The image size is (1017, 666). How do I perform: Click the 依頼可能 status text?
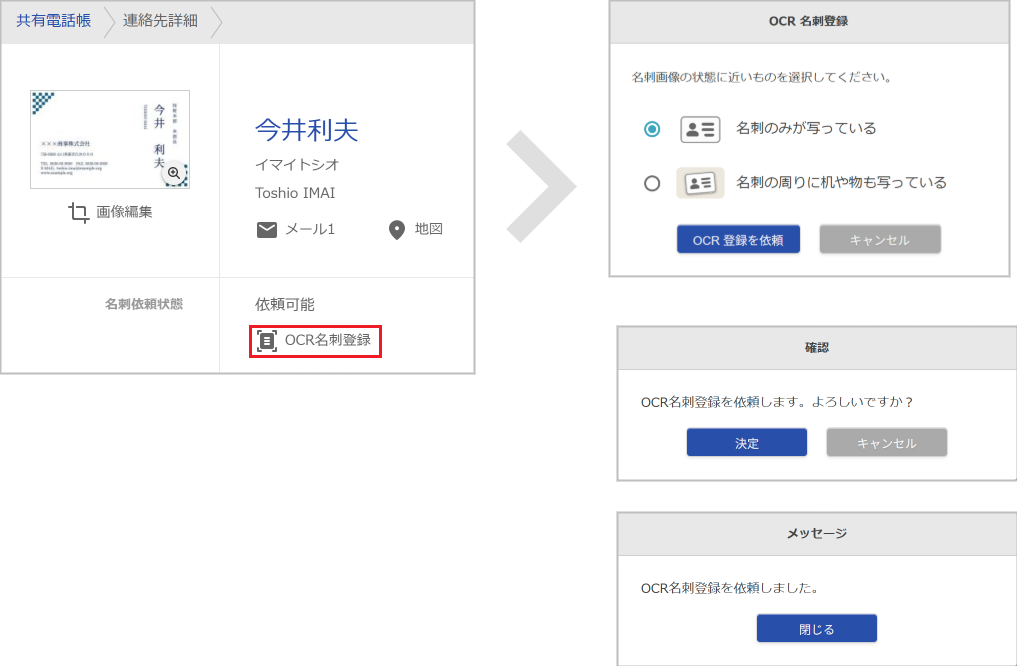(284, 305)
